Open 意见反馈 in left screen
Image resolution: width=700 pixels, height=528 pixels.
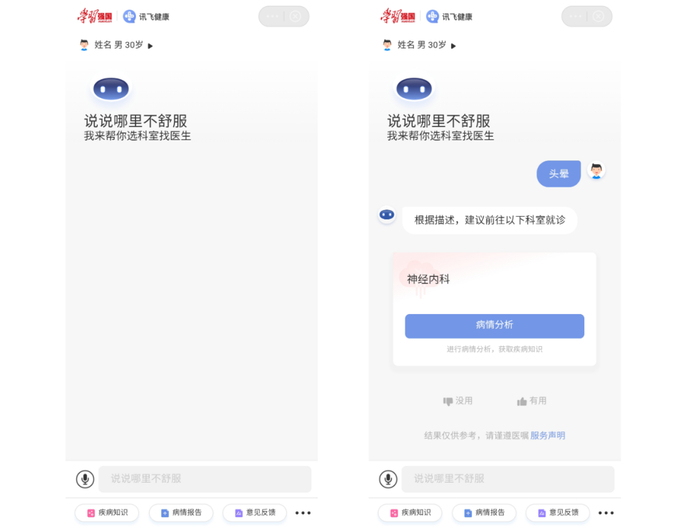[x=255, y=512]
